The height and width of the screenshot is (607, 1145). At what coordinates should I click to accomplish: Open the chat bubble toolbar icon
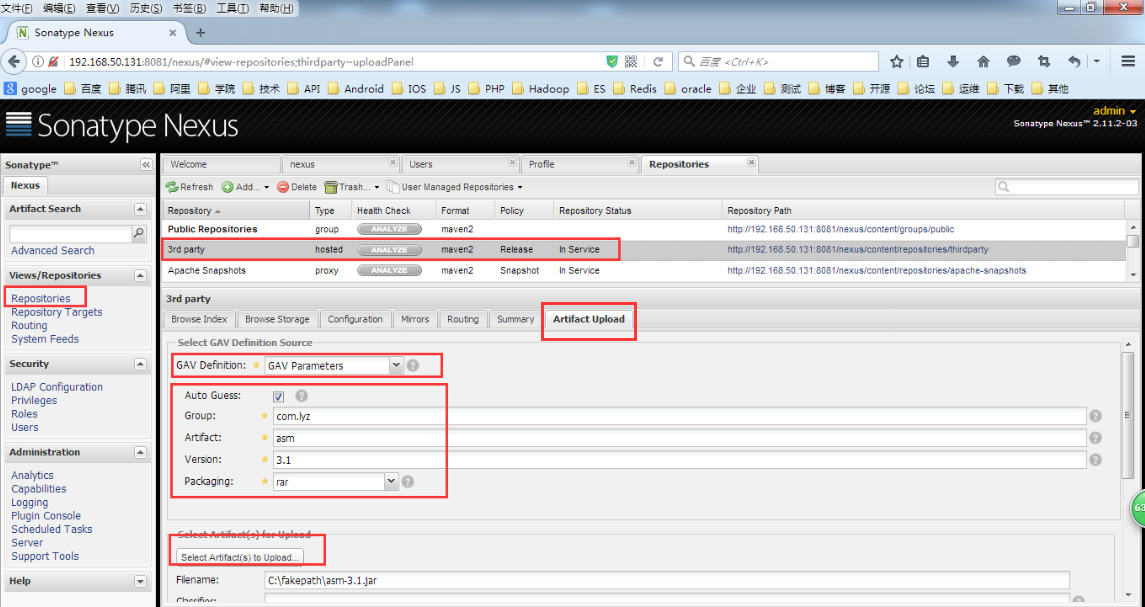pyautogui.click(x=1014, y=62)
